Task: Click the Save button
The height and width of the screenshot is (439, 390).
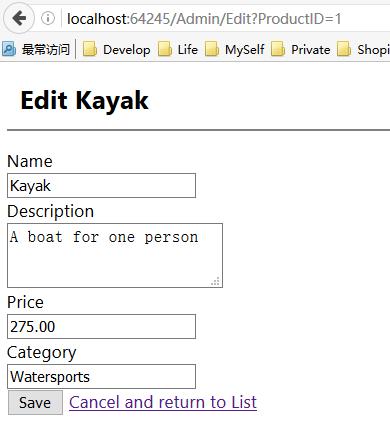Action: 35,403
